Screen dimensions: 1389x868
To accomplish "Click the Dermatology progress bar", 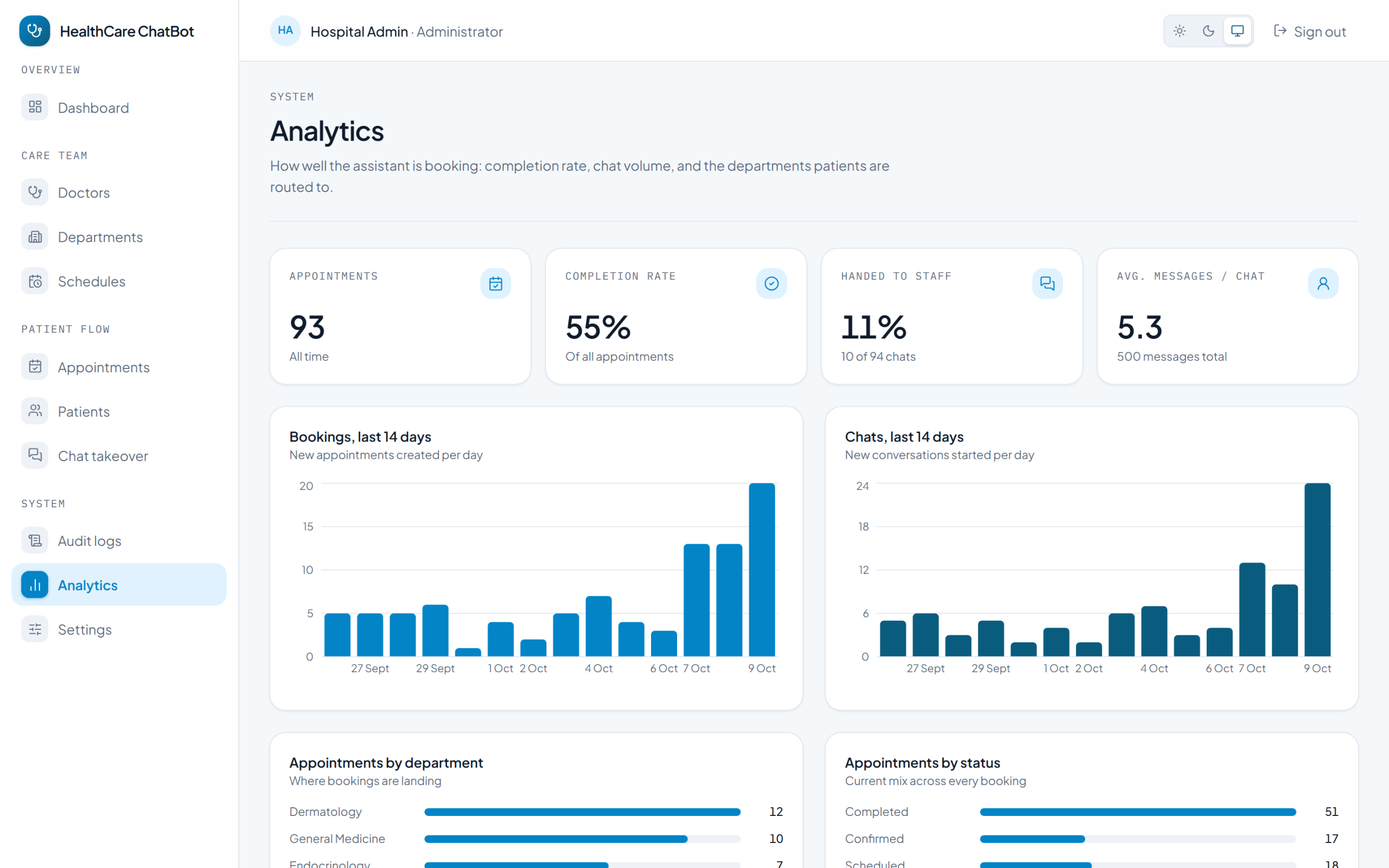I will (x=582, y=812).
